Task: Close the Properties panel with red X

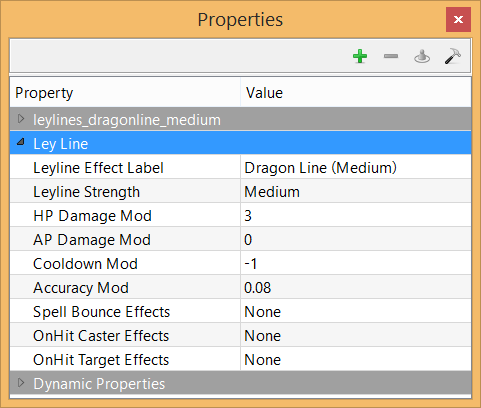Action: pos(458,20)
